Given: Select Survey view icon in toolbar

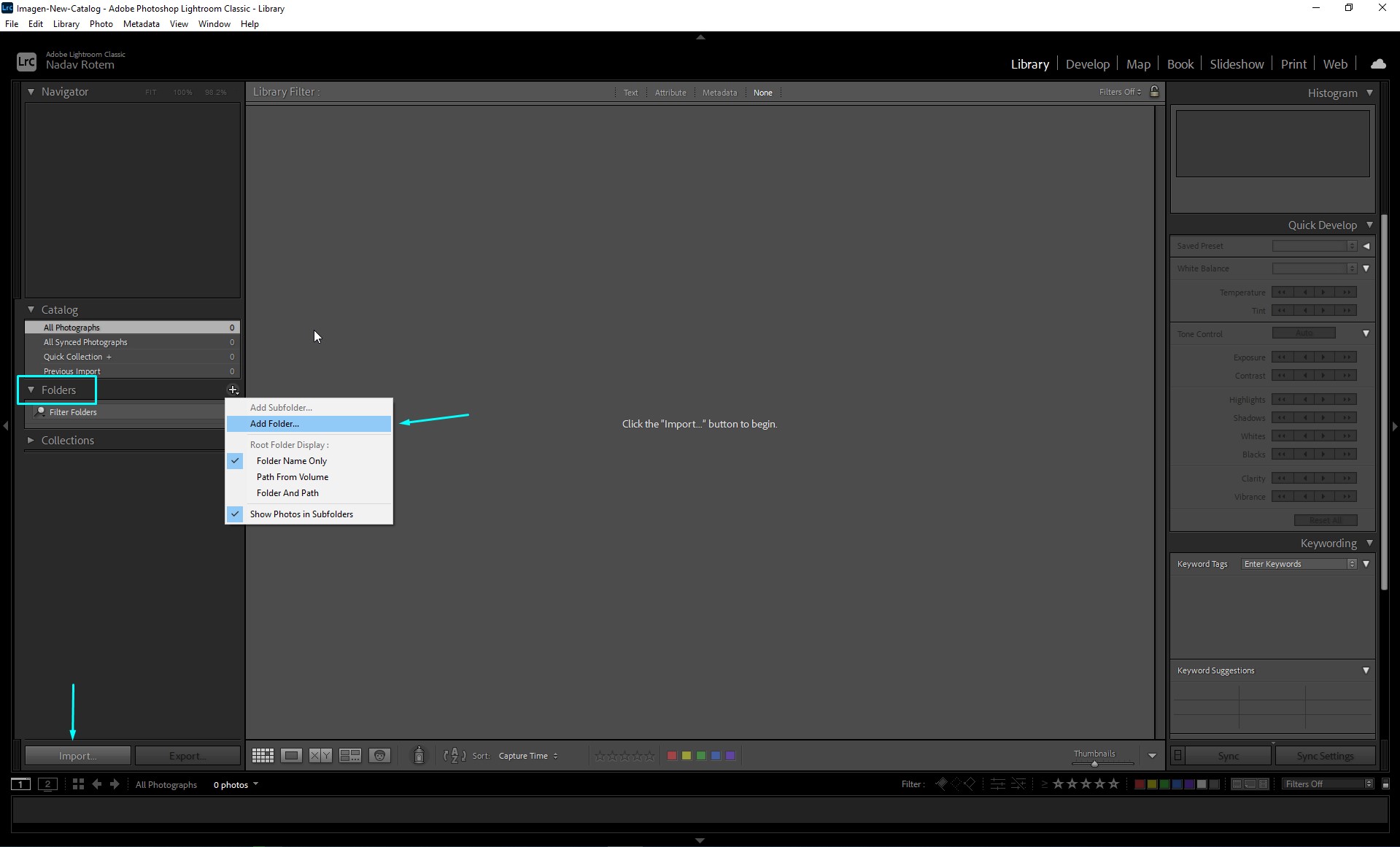Looking at the screenshot, I should click(x=350, y=756).
